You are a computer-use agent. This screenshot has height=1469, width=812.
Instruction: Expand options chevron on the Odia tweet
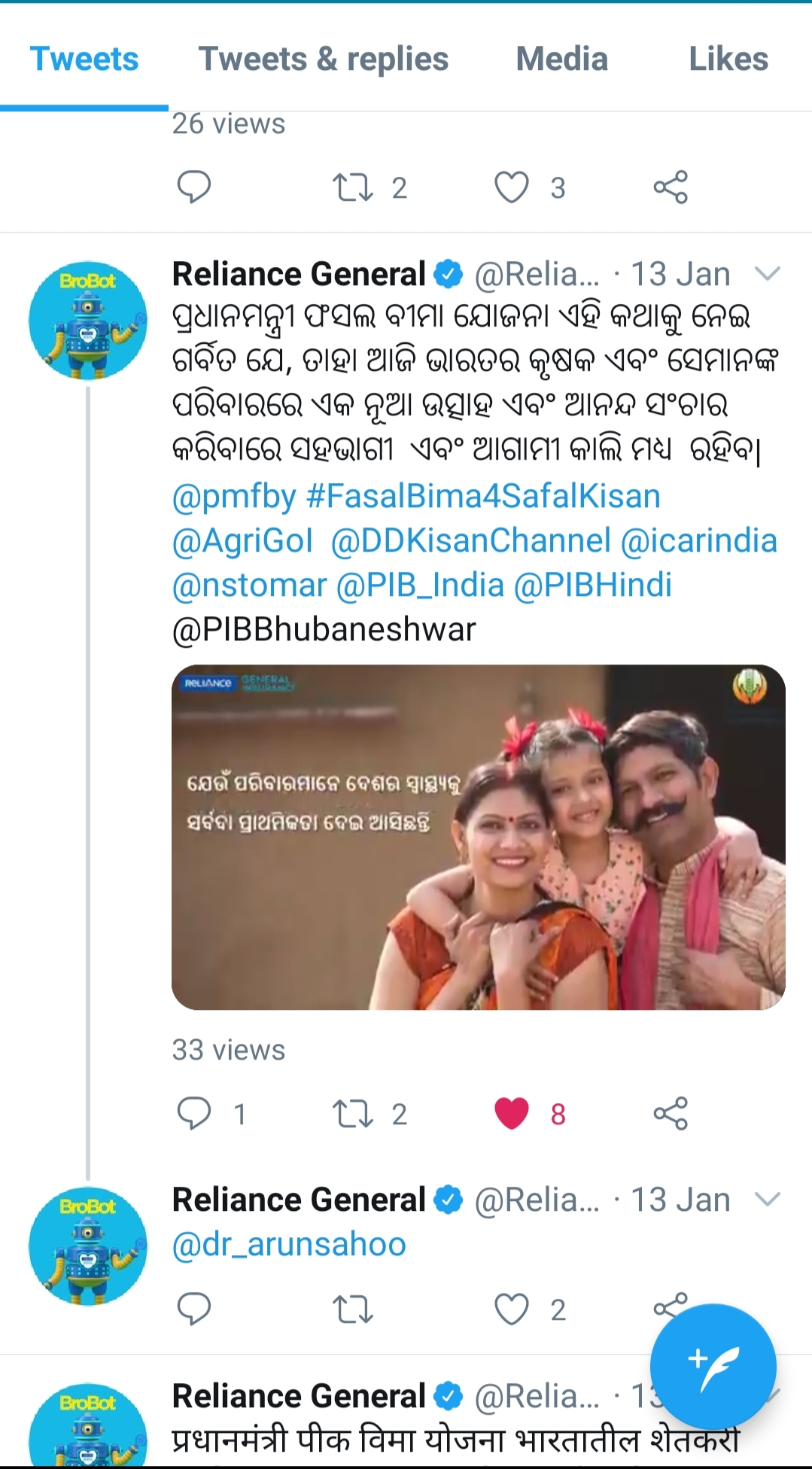coord(767,273)
